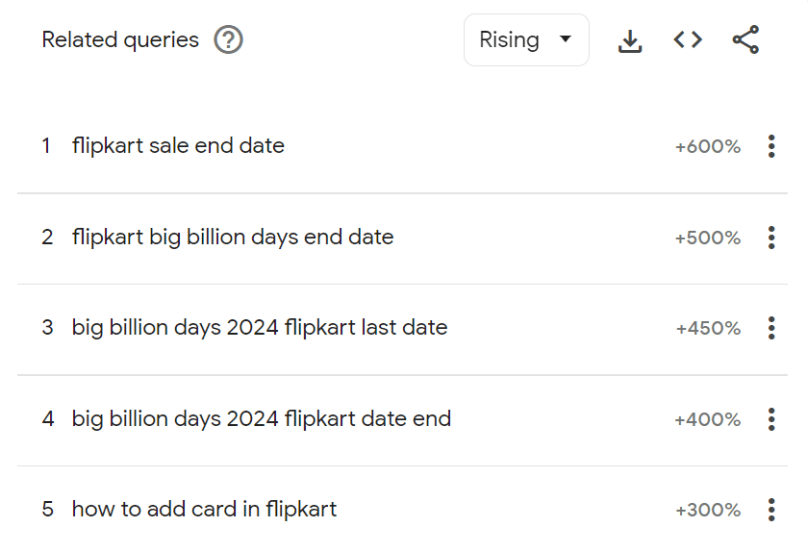Image resolution: width=808 pixels, height=552 pixels.
Task: Click the +300% rising value
Action: coord(708,510)
